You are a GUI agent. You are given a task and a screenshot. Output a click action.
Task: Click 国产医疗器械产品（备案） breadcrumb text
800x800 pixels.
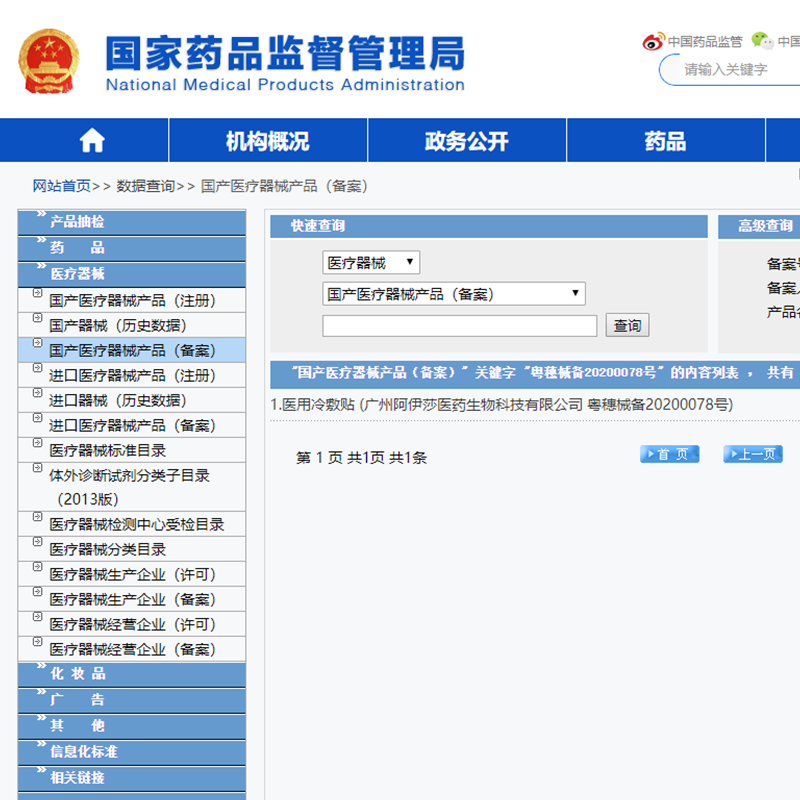tap(284, 186)
